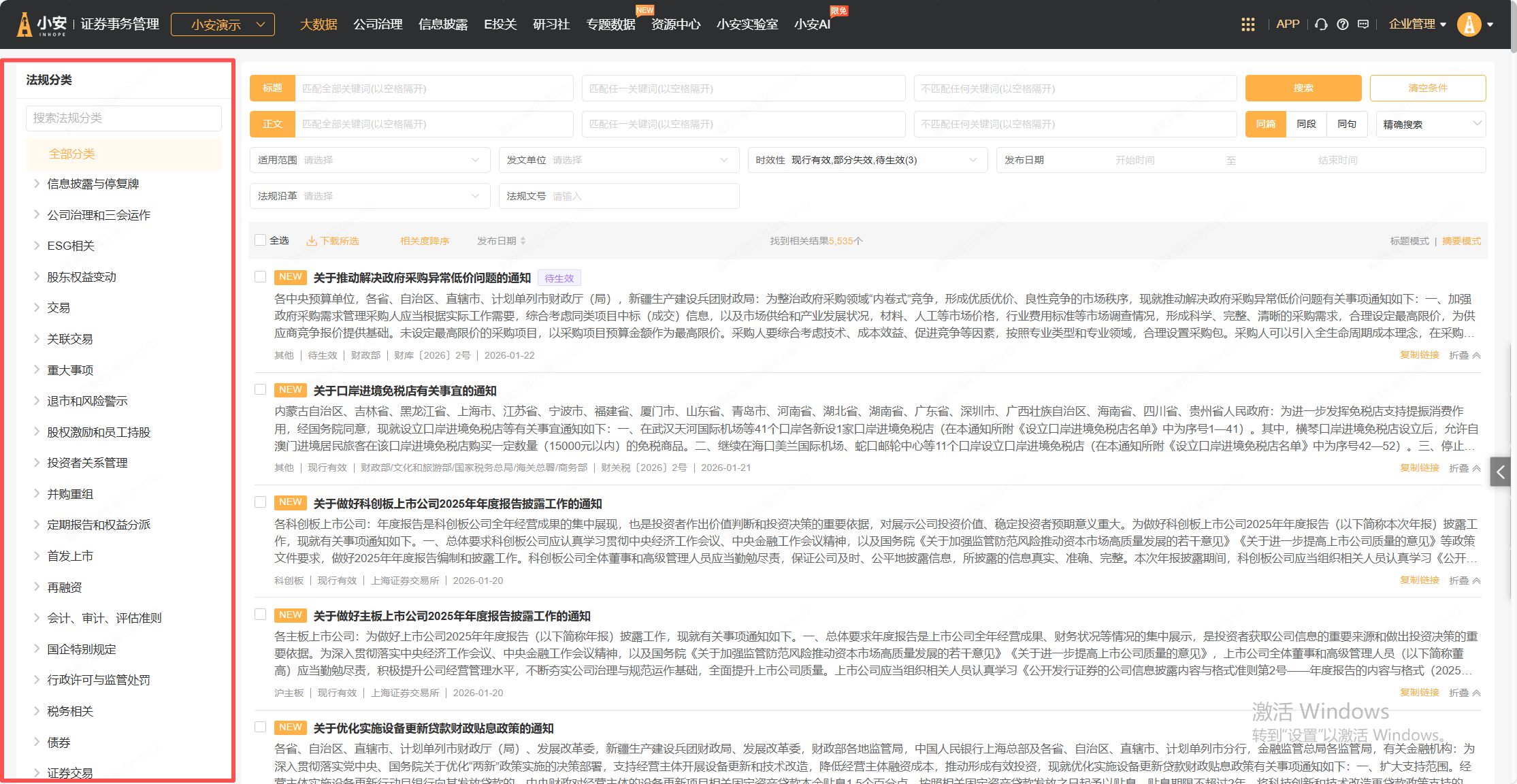Viewport: 1517px width, 784px height.
Task: Open the 公司治理 top menu
Action: (378, 24)
